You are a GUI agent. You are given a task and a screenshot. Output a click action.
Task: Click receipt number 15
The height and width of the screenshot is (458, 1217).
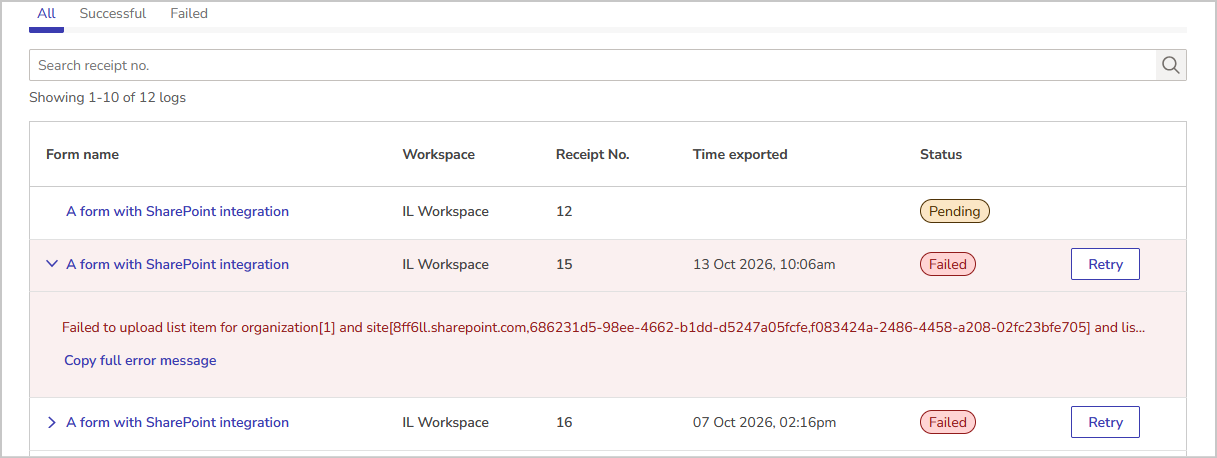click(564, 265)
